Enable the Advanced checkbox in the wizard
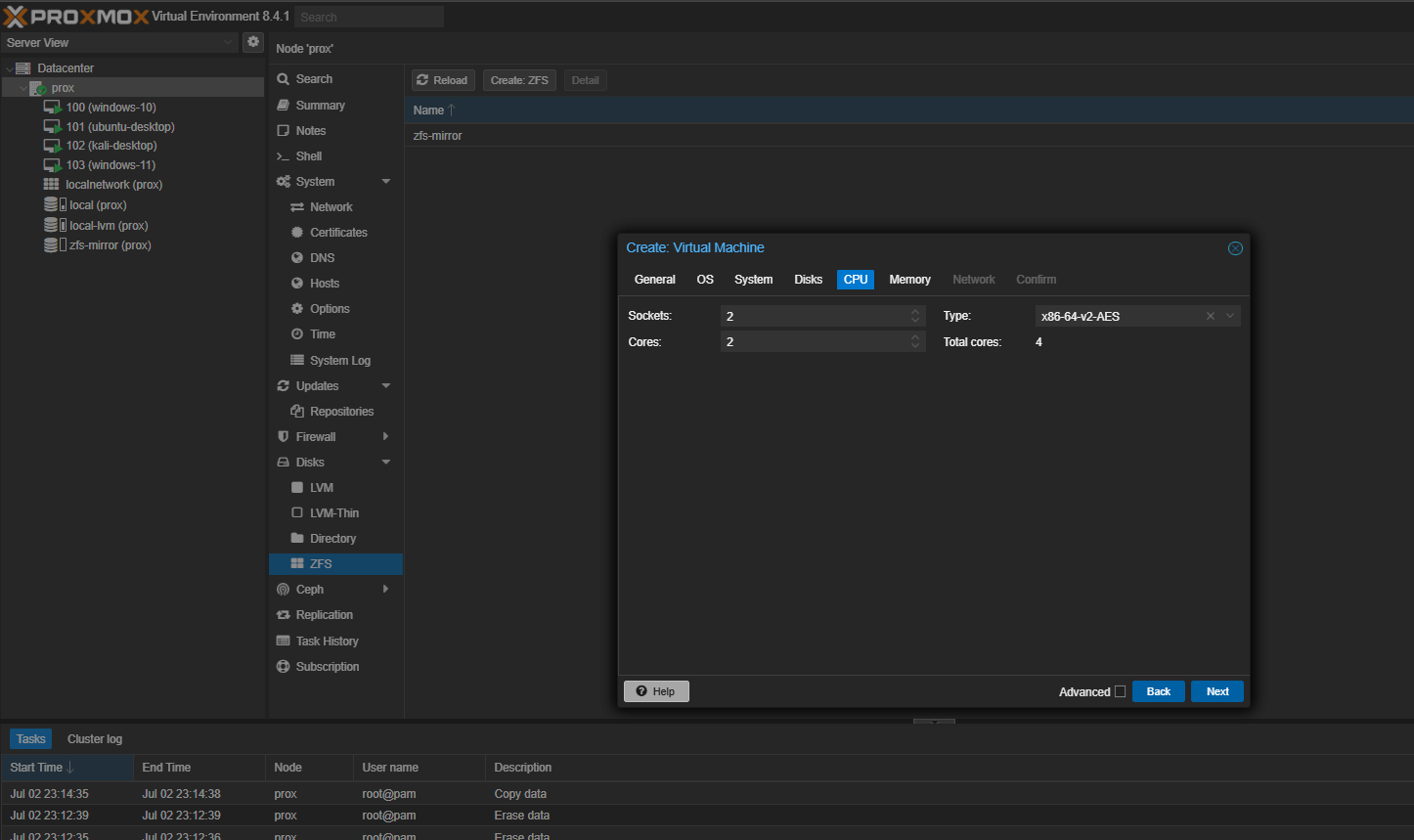The image size is (1414, 840). tap(1121, 691)
